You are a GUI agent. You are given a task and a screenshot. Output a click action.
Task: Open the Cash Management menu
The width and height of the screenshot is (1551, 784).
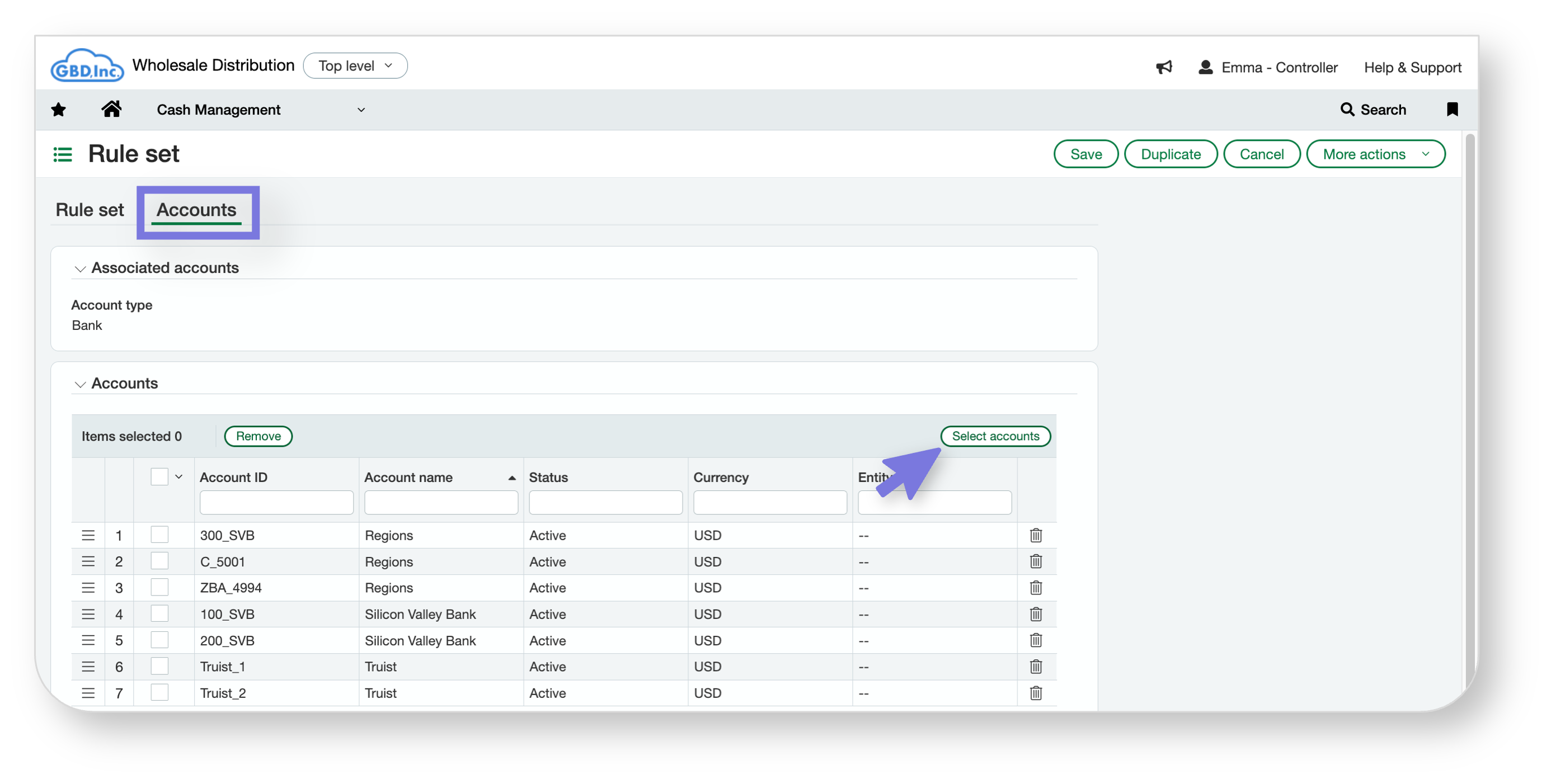pos(261,110)
